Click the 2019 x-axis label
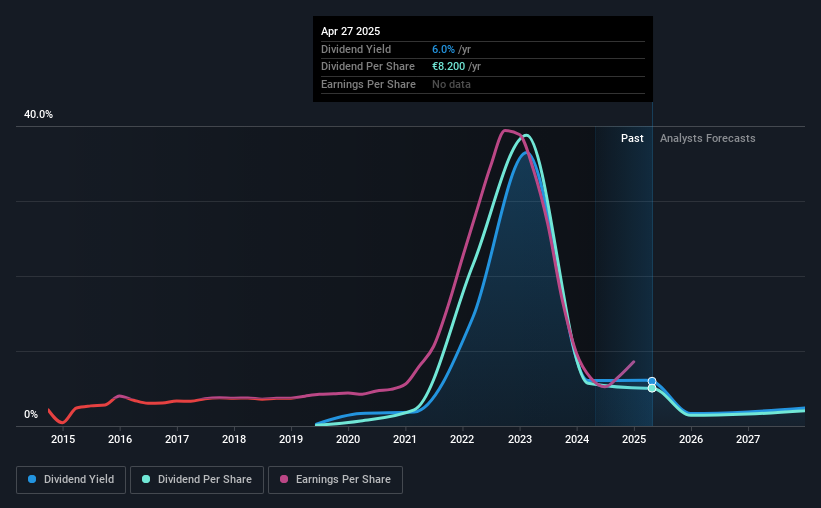 291,439
